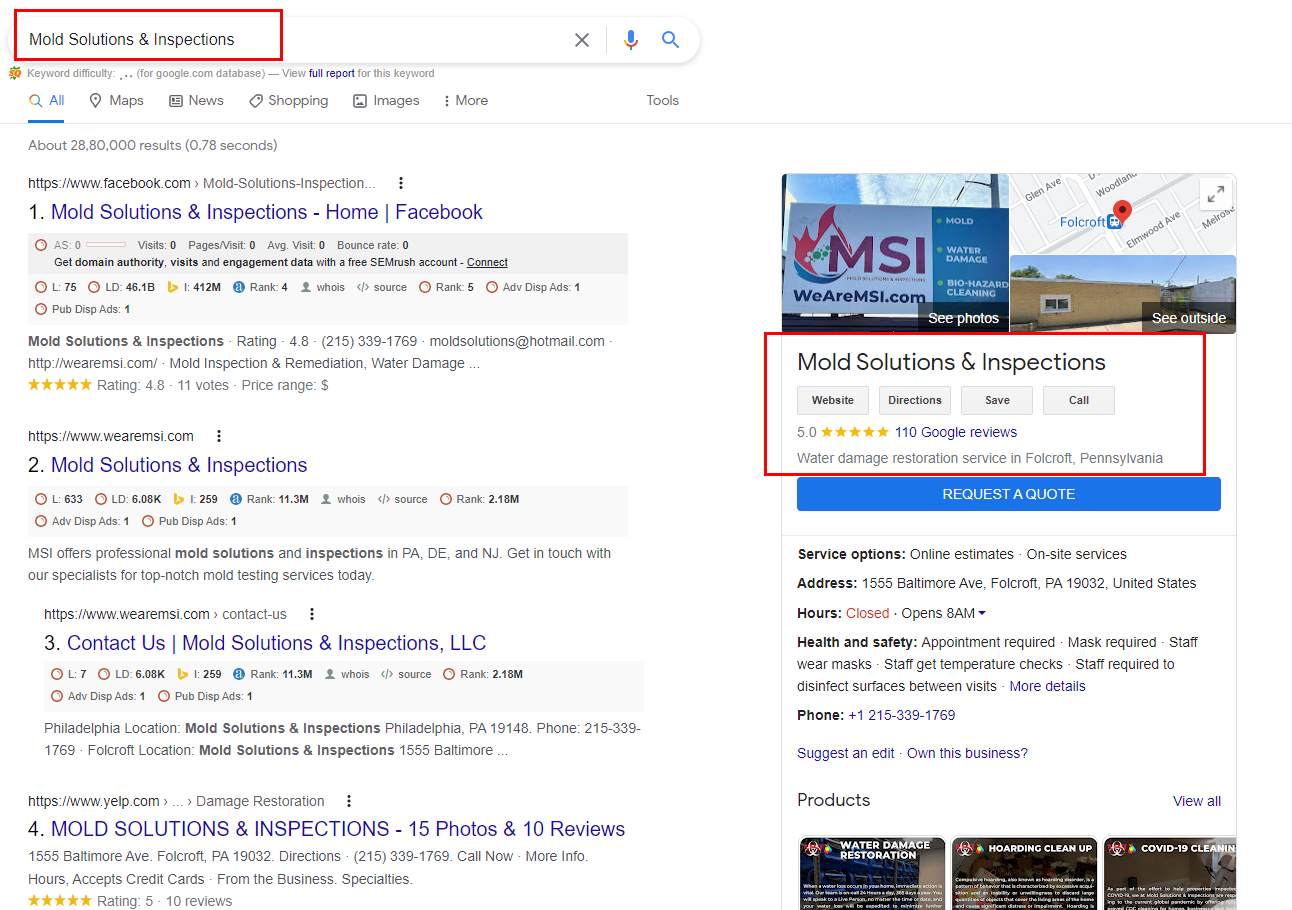Open three-dot menu for the wearemsi.com result

(x=219, y=436)
